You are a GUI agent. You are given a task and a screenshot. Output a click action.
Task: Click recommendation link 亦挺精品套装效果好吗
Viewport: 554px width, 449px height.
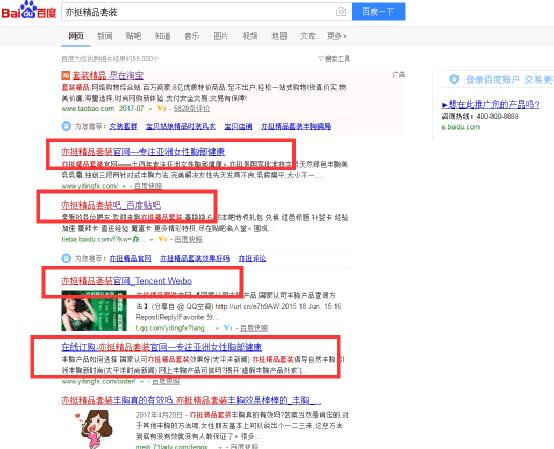195,258
